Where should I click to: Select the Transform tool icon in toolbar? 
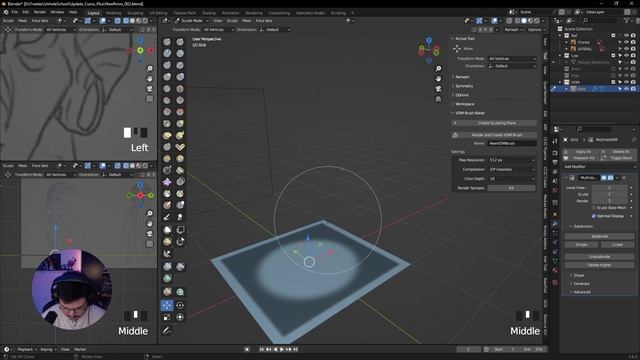[180, 317]
